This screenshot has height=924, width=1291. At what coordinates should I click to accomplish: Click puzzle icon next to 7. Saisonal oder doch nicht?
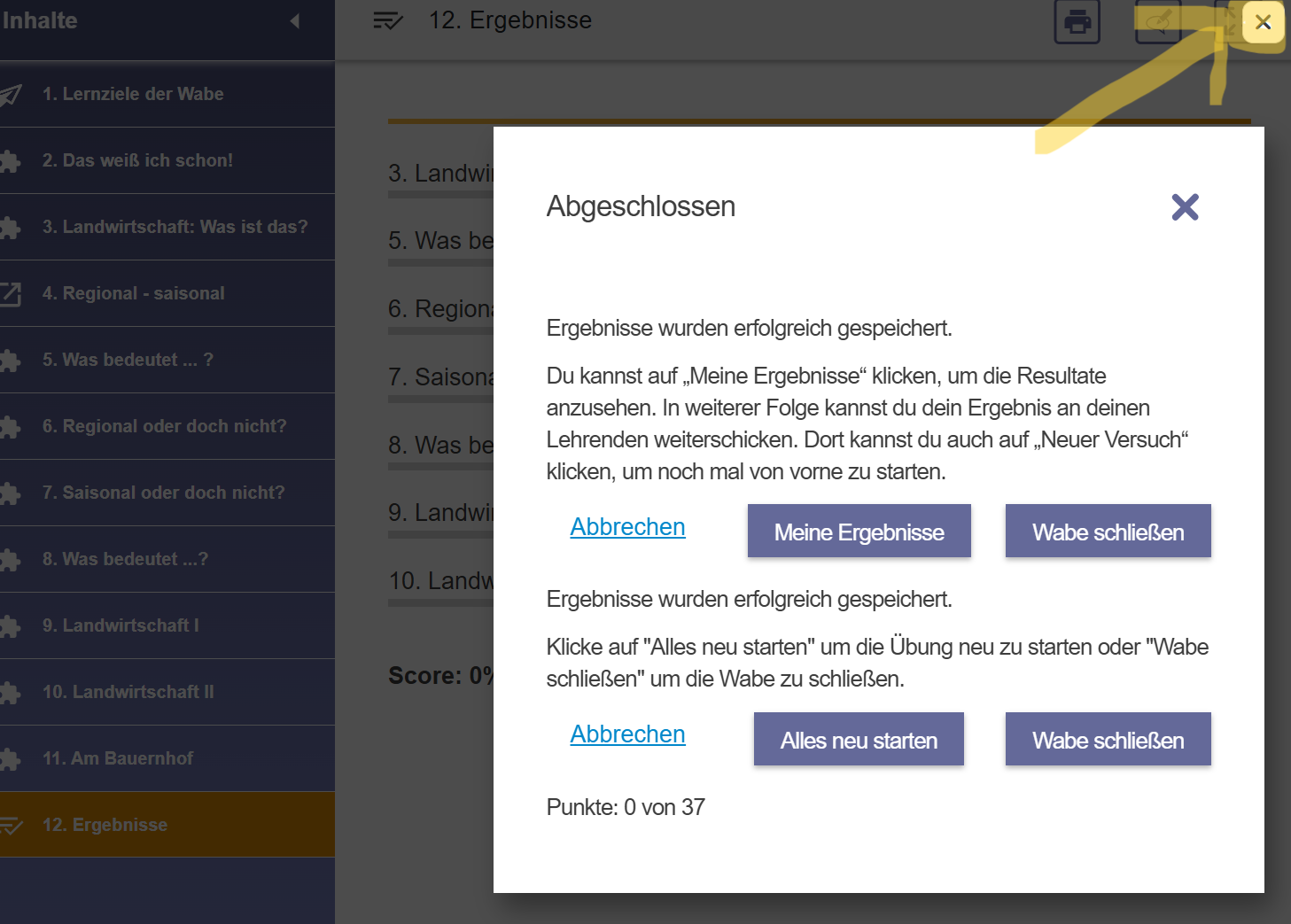(10, 493)
